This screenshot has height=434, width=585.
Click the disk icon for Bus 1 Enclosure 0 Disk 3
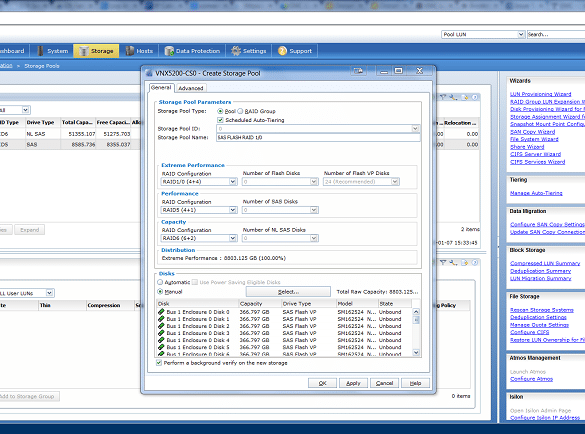click(161, 333)
